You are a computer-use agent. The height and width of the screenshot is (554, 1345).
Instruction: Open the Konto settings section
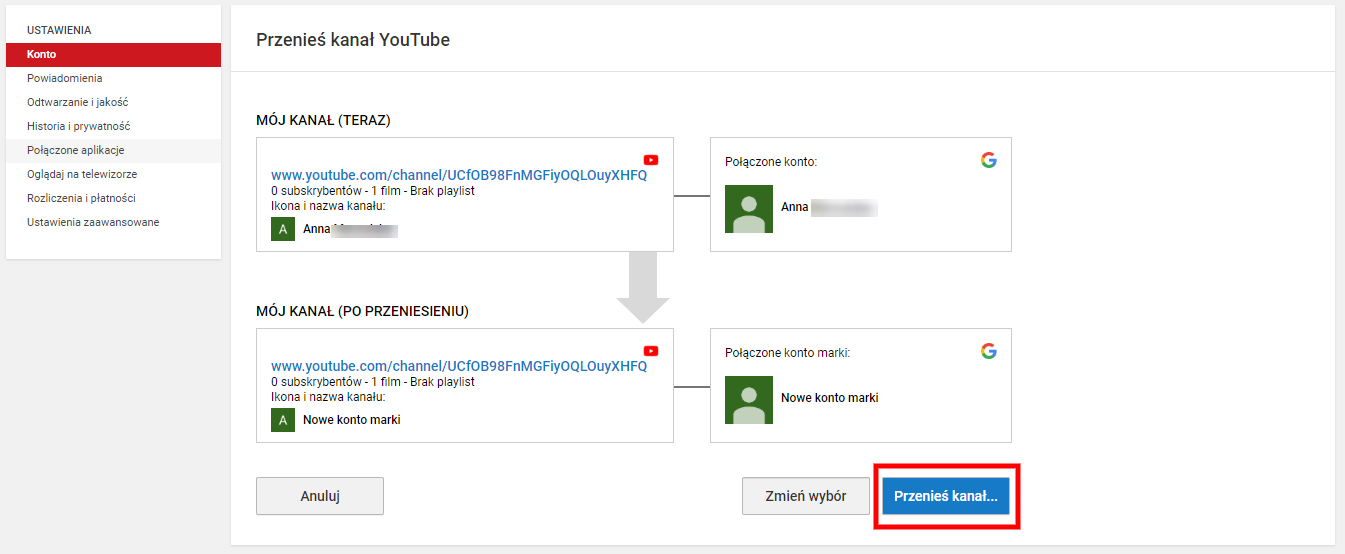point(113,54)
